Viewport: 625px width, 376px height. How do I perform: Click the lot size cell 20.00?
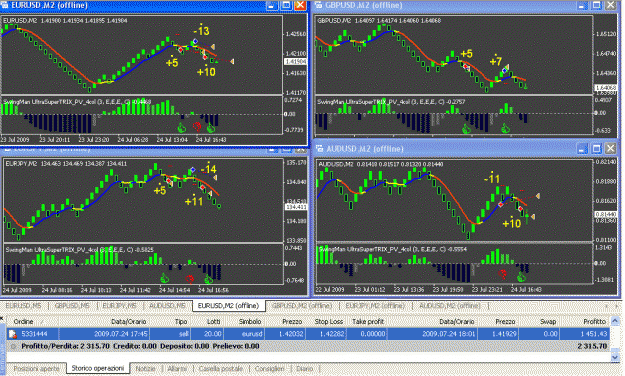(213, 334)
